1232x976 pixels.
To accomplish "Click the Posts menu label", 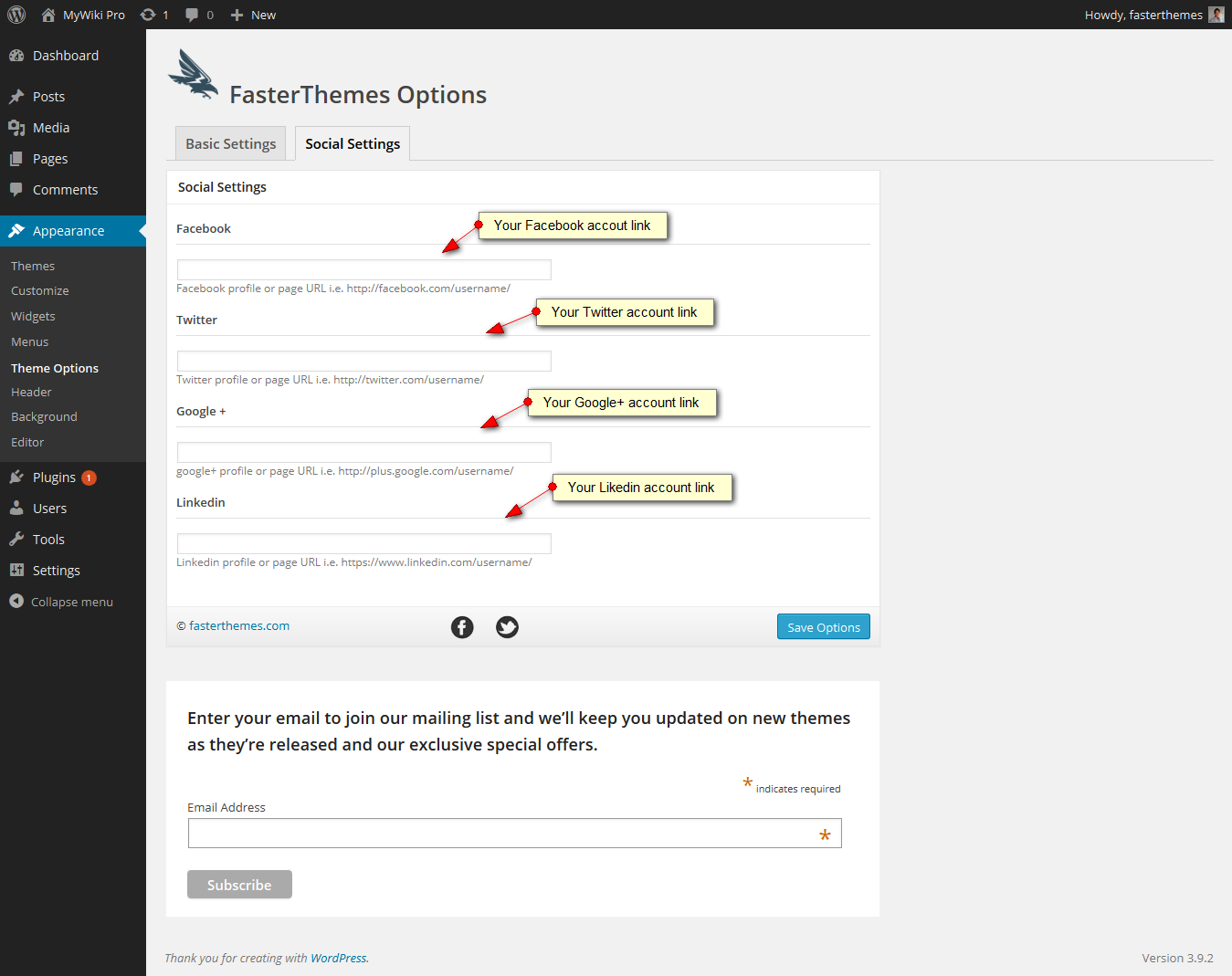I will tap(48, 97).
